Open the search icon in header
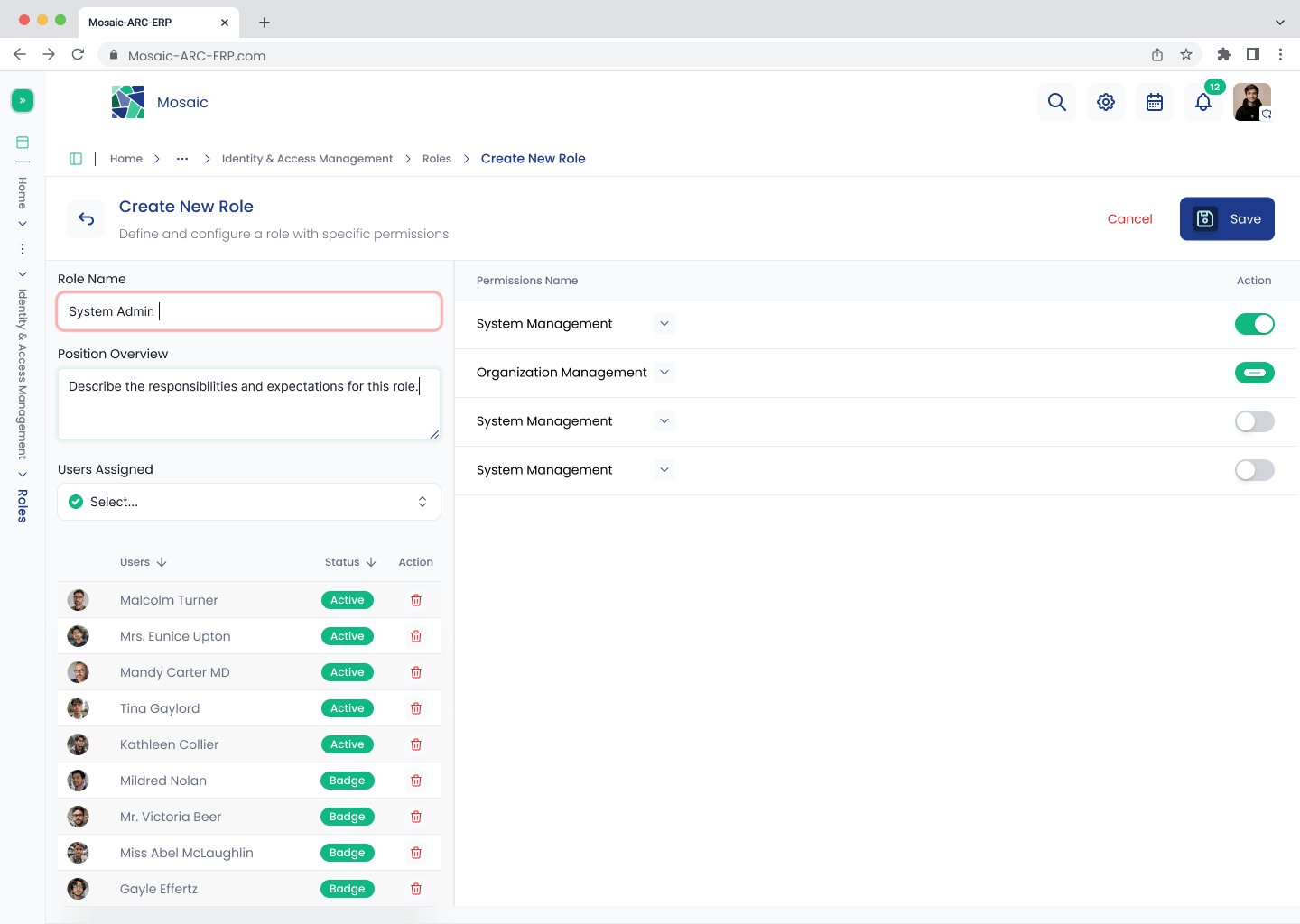The height and width of the screenshot is (924, 1300). pos(1057,102)
